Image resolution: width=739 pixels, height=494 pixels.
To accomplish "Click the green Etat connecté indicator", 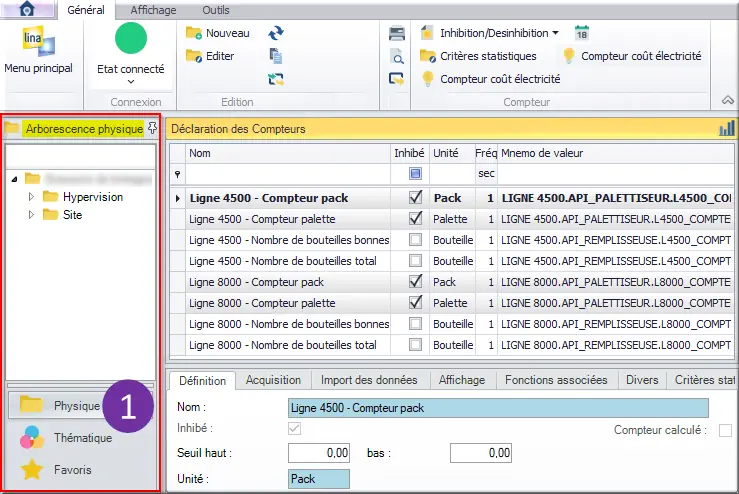I will (131, 38).
